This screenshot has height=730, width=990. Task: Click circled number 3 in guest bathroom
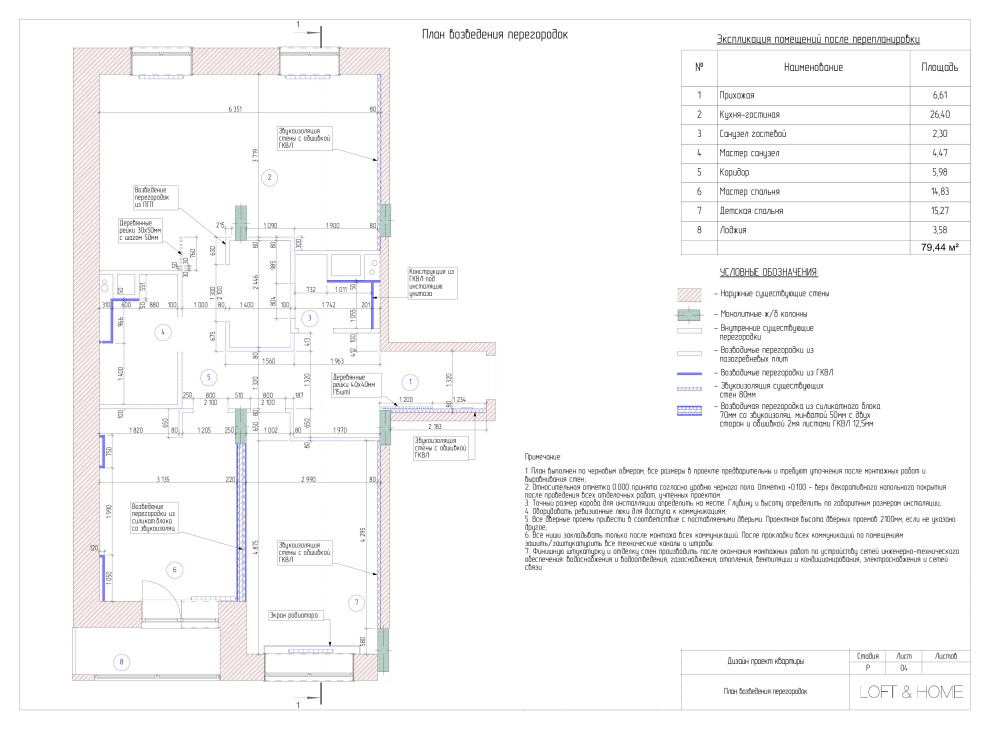(309, 318)
